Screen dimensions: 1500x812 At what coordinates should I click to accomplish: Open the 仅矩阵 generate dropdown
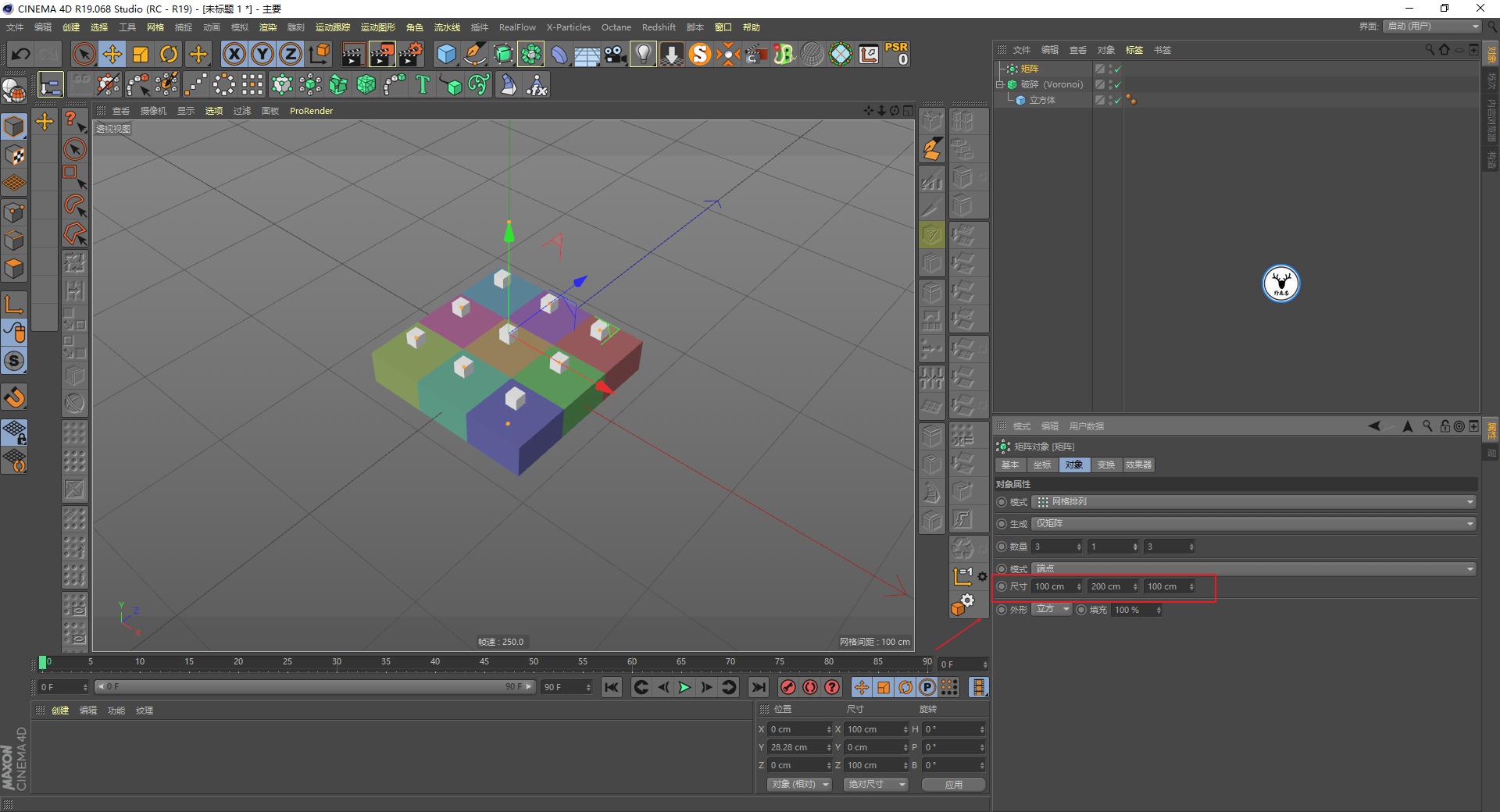pos(1250,523)
